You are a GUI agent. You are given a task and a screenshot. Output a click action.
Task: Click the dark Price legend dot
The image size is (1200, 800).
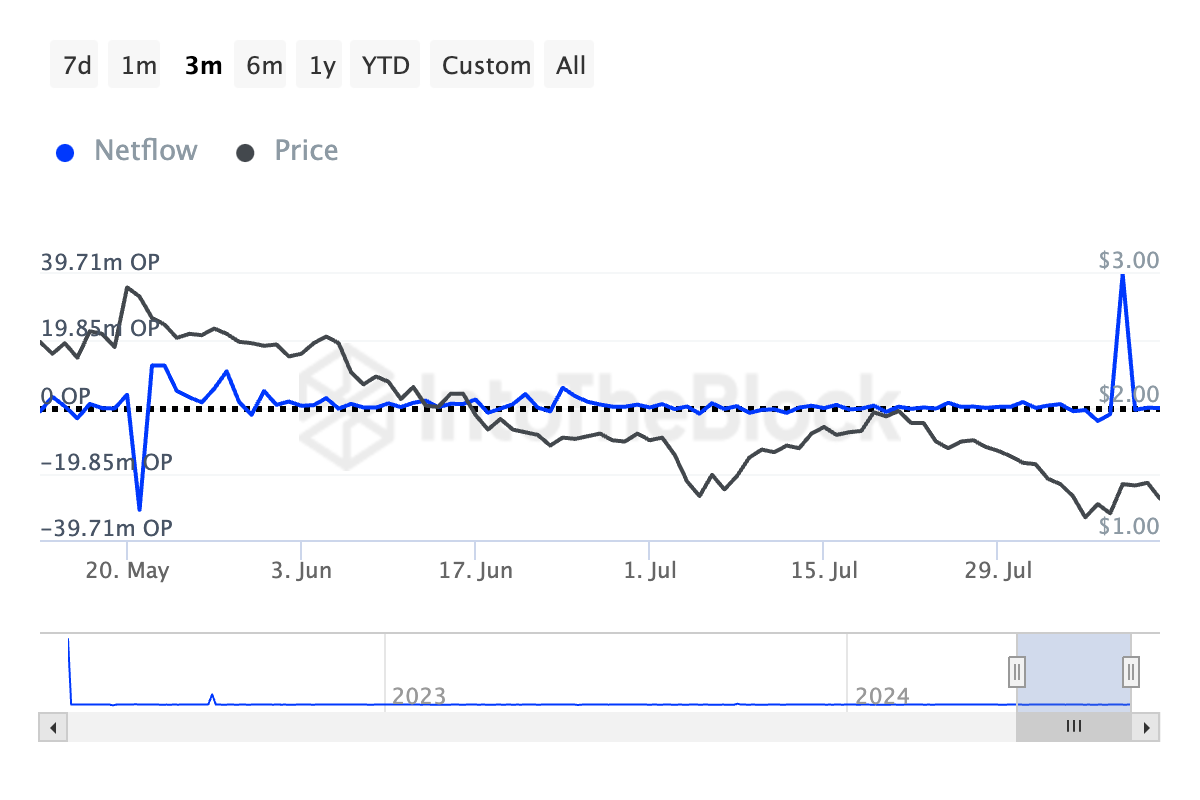(x=246, y=153)
